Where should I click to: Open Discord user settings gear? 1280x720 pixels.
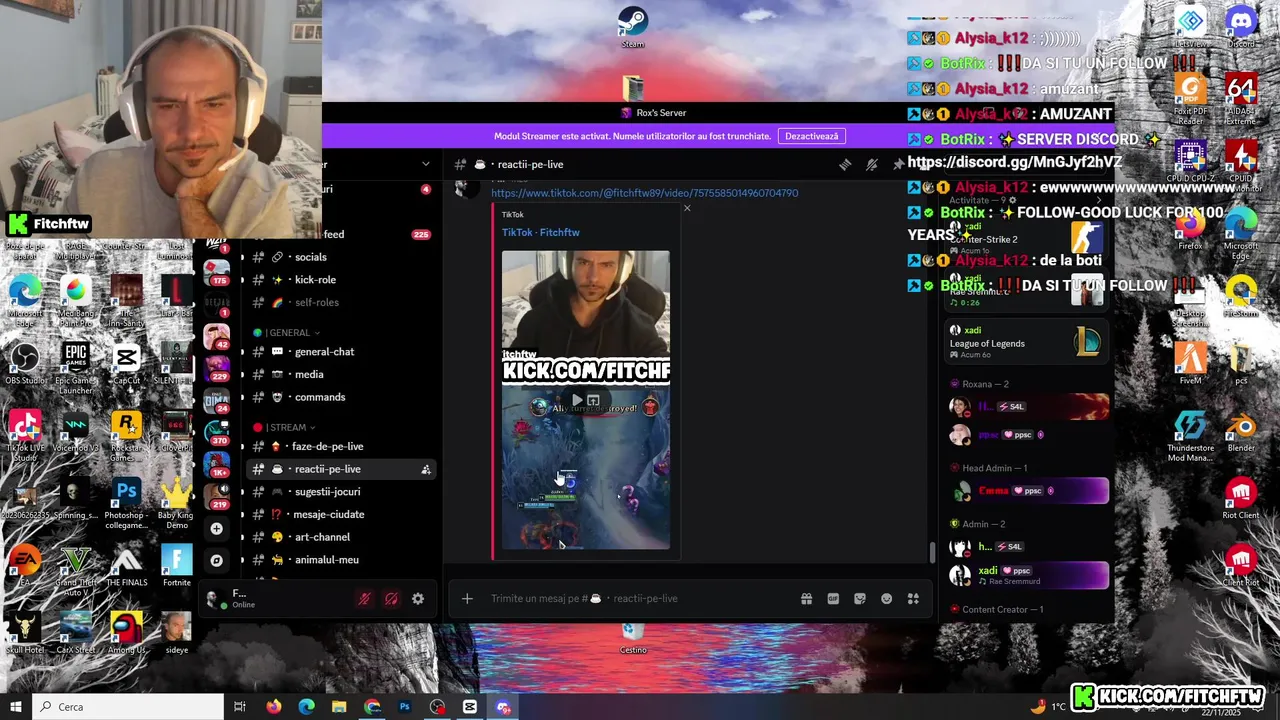point(418,599)
